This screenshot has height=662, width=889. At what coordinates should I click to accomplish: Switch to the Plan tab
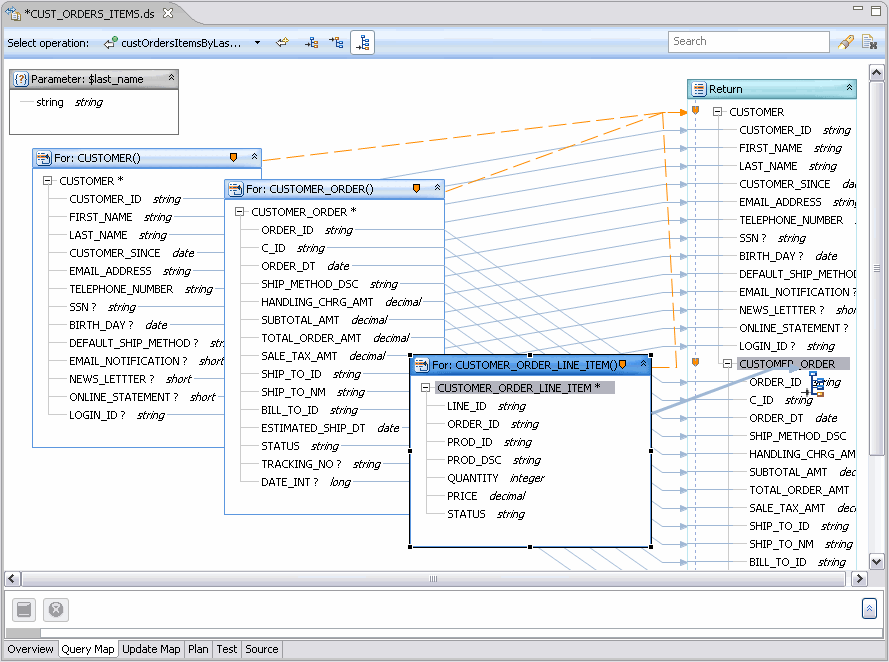[x=198, y=649]
